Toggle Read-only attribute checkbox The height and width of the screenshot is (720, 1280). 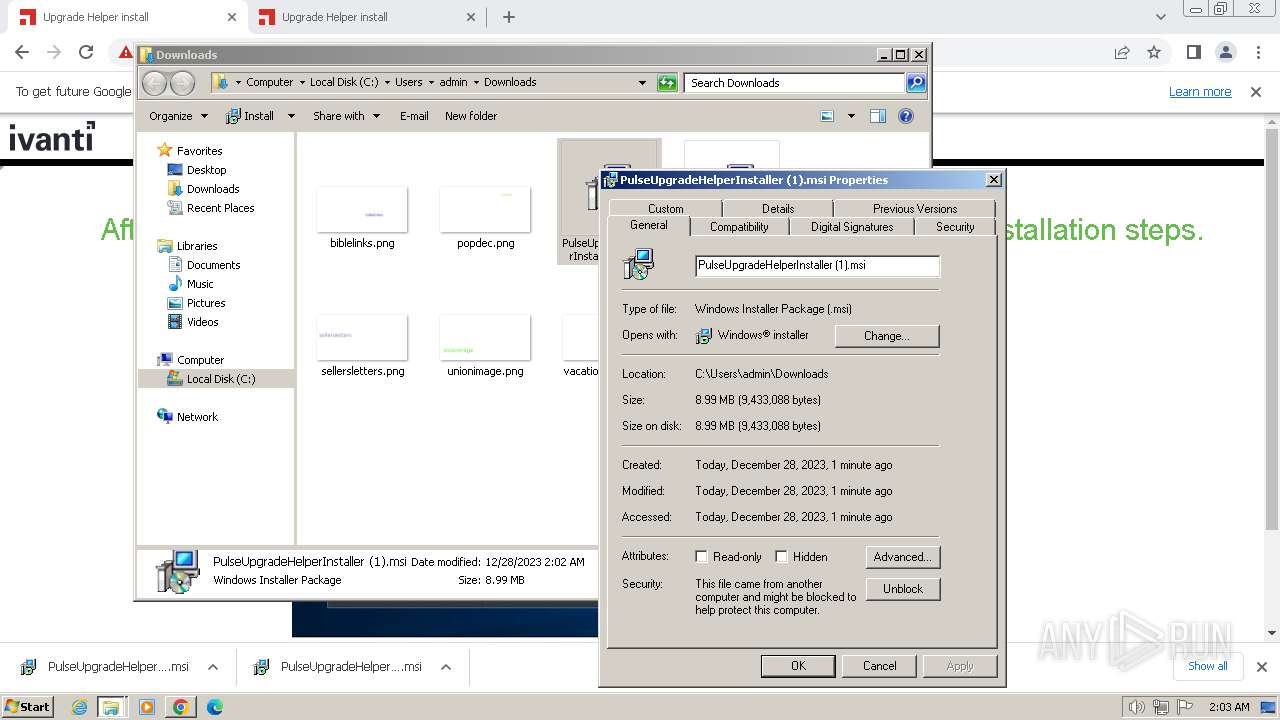702,557
